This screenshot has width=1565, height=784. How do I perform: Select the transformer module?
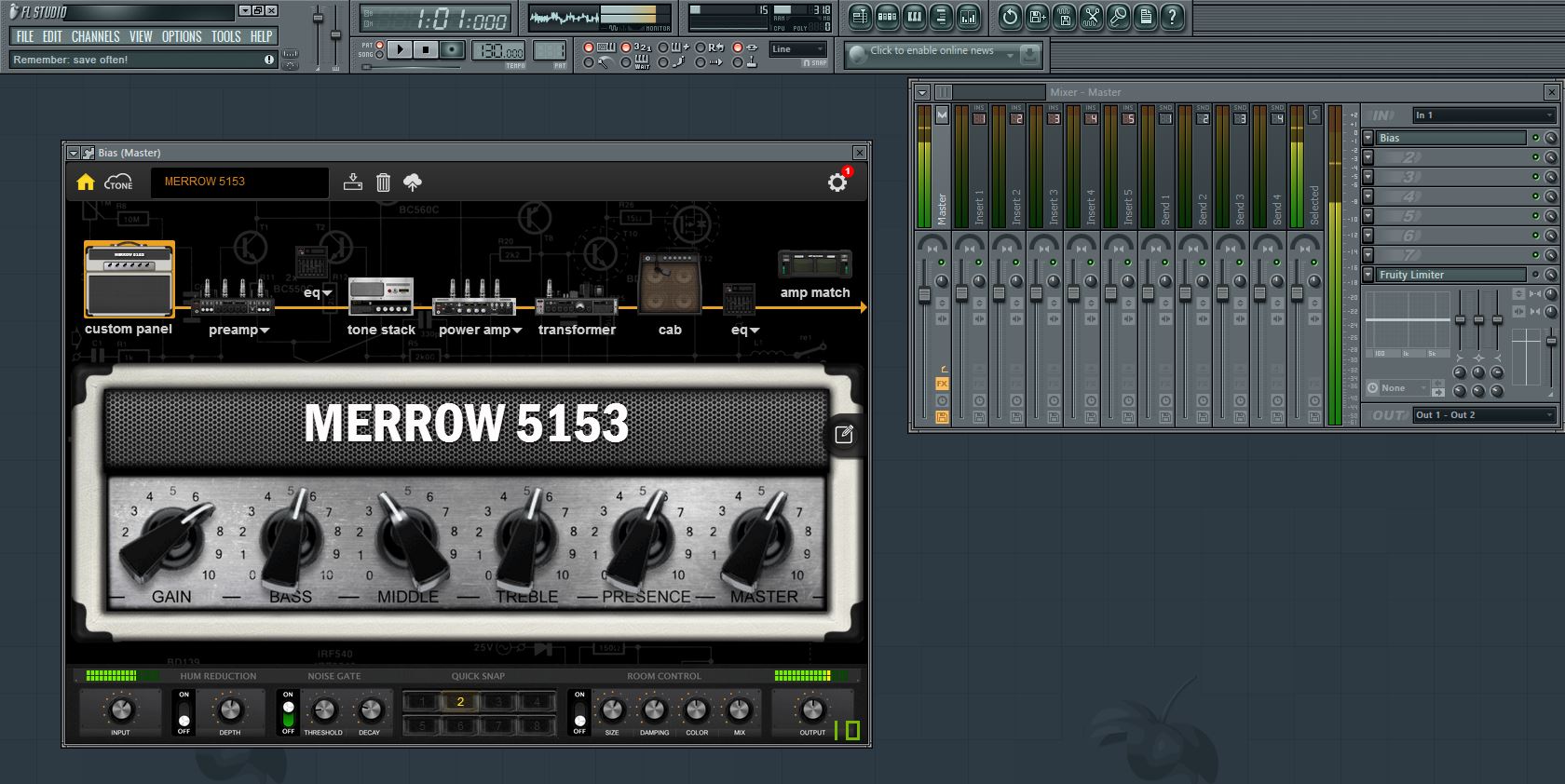point(577,297)
